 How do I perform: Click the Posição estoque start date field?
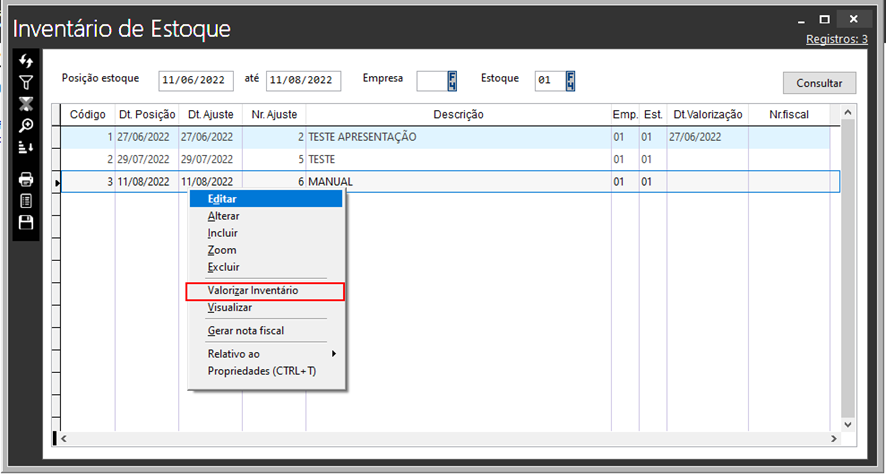(196, 81)
